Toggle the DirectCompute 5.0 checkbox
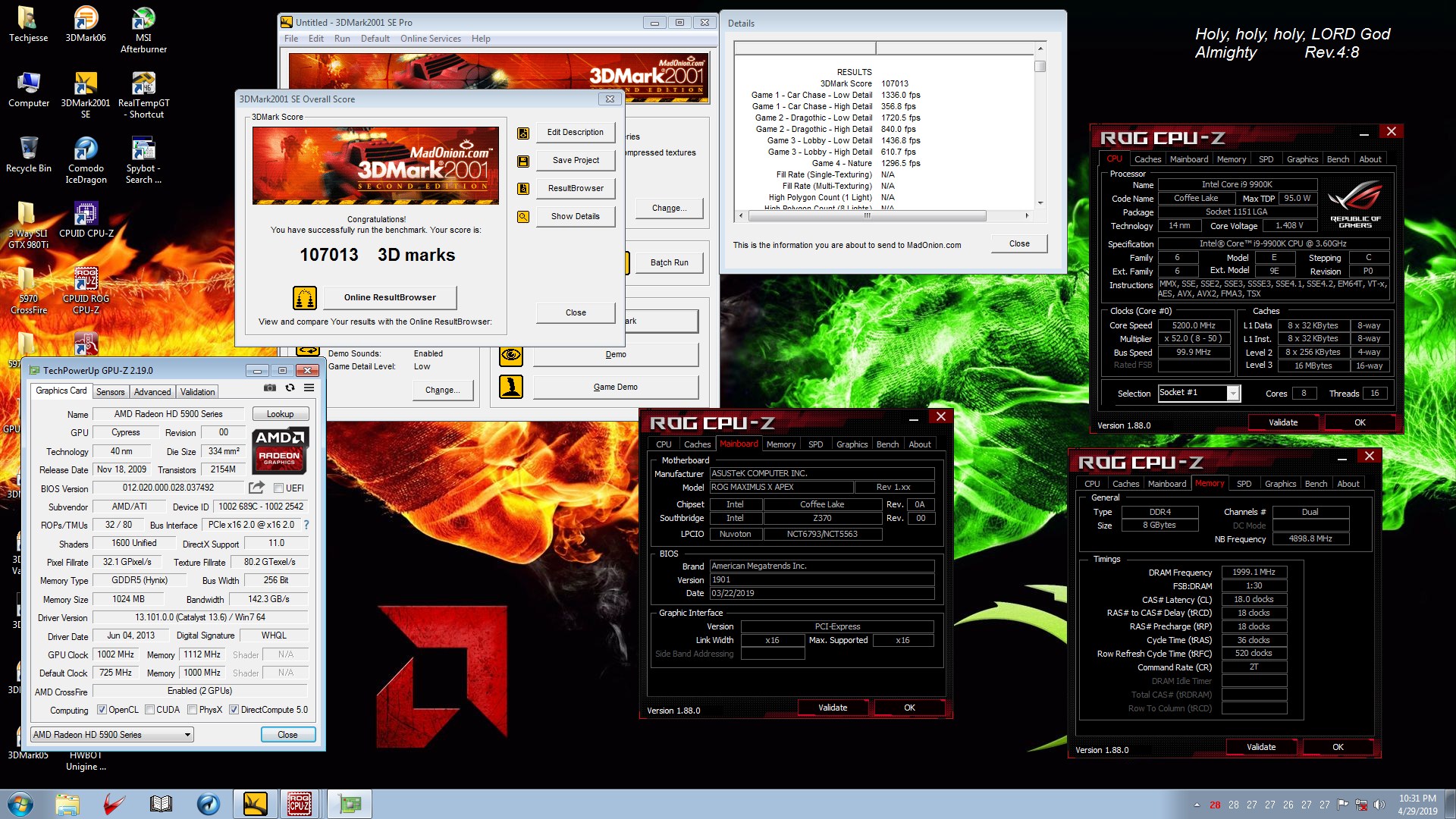The image size is (1456, 819). coord(234,710)
